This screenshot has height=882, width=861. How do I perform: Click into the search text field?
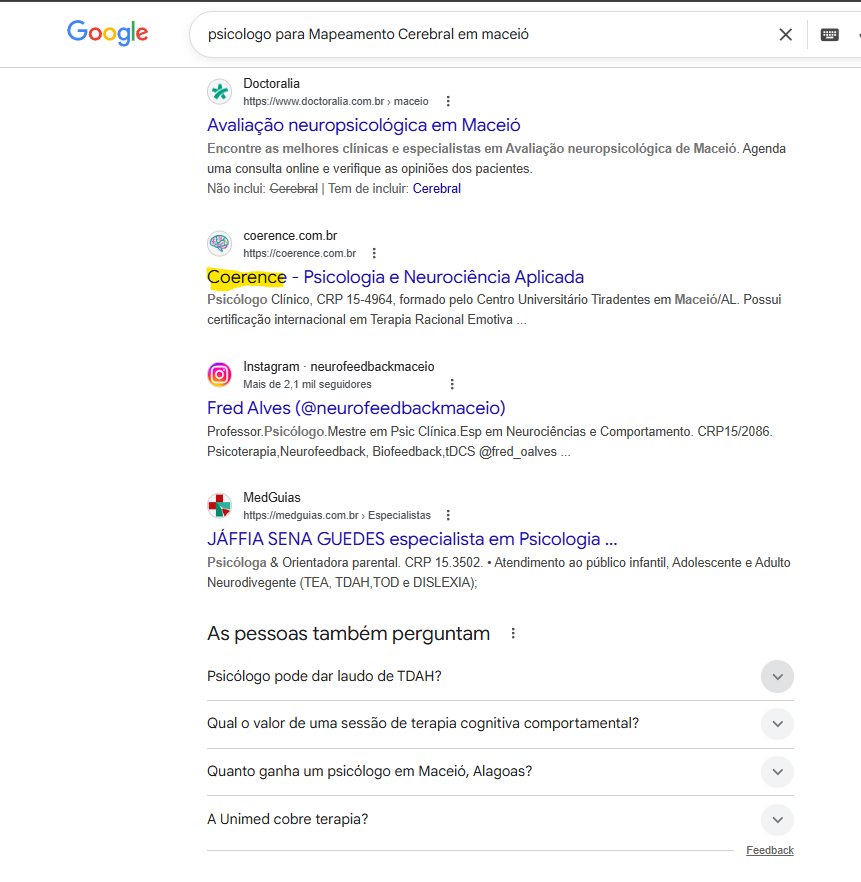484,34
